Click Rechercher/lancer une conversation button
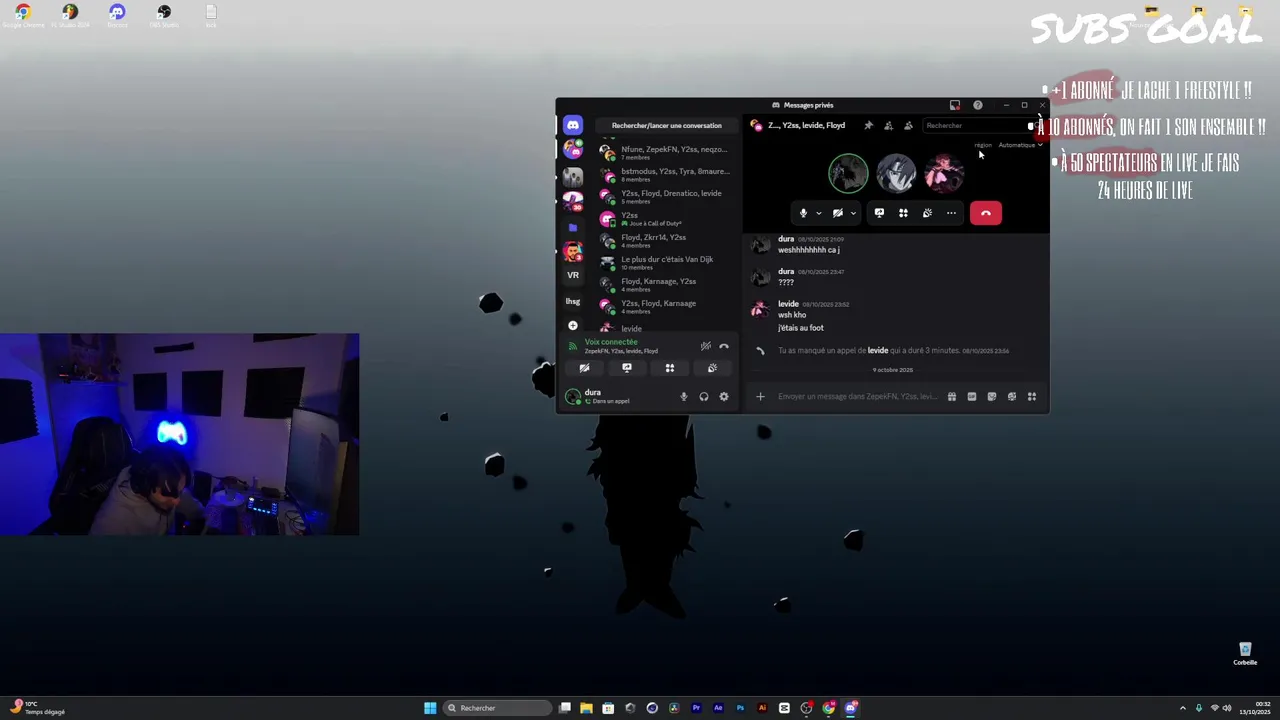1280x720 pixels. coord(666,126)
